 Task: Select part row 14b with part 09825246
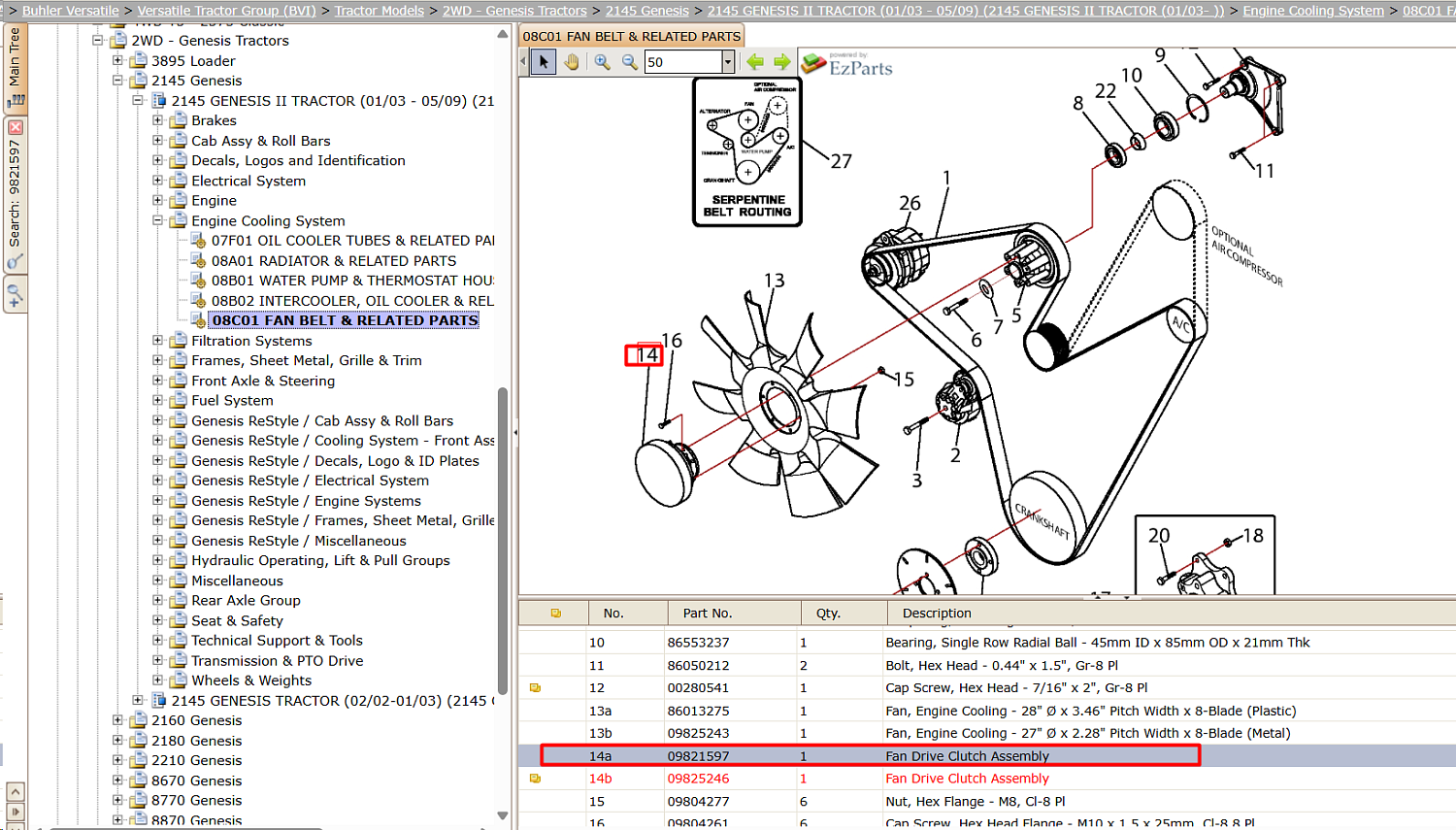(986, 779)
